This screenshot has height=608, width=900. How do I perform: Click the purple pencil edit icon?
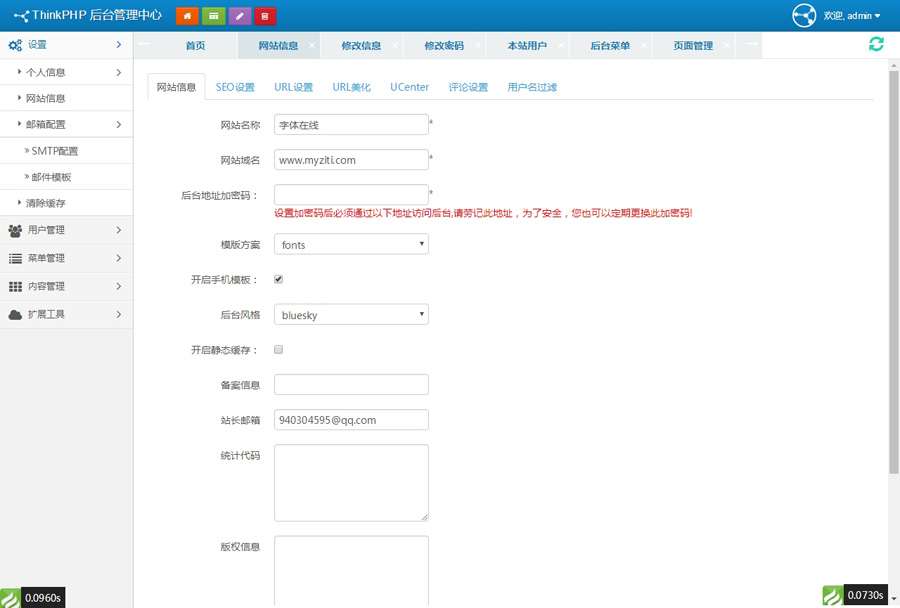tap(239, 16)
